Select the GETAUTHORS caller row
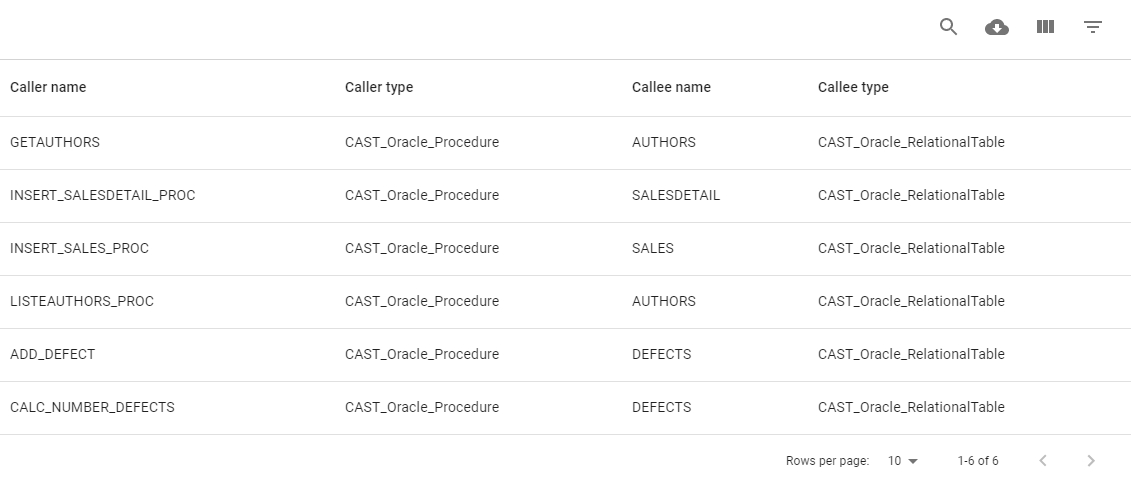This screenshot has height=482, width=1131. coord(55,142)
